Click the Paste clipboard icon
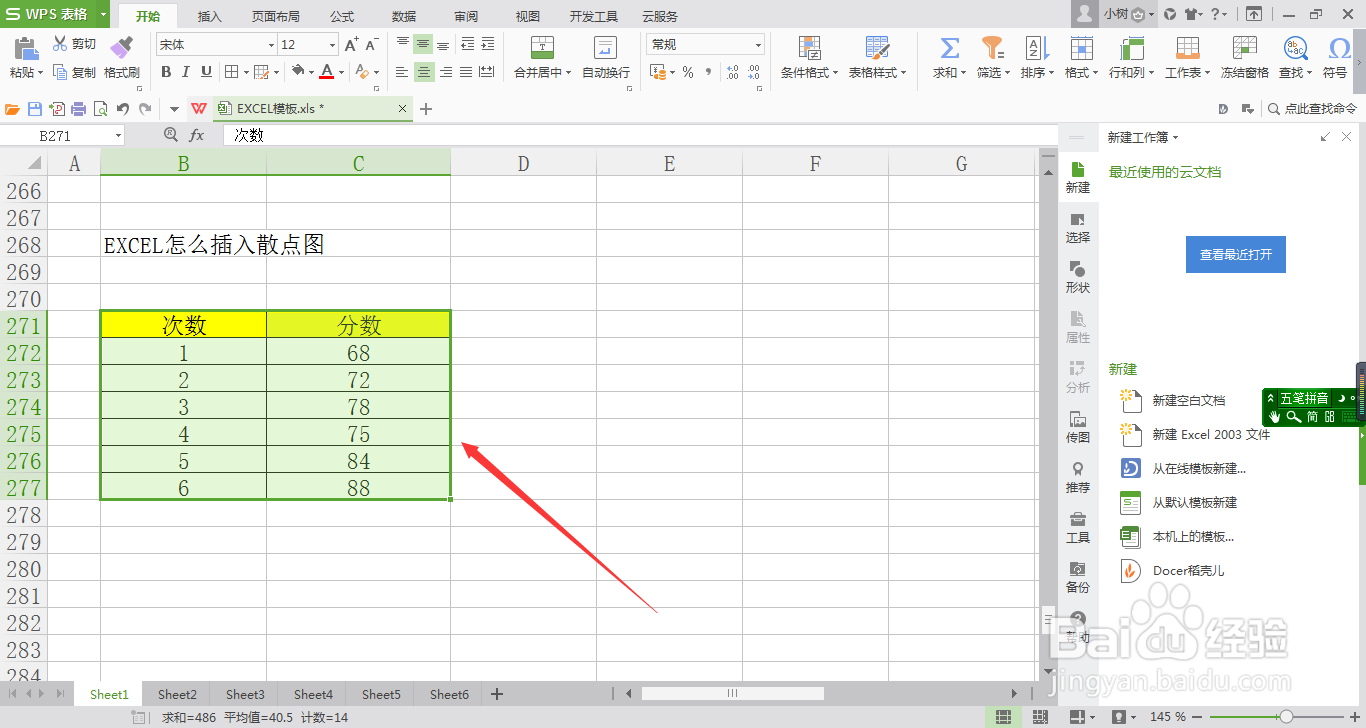Viewport: 1366px width, 728px height. coord(25,48)
